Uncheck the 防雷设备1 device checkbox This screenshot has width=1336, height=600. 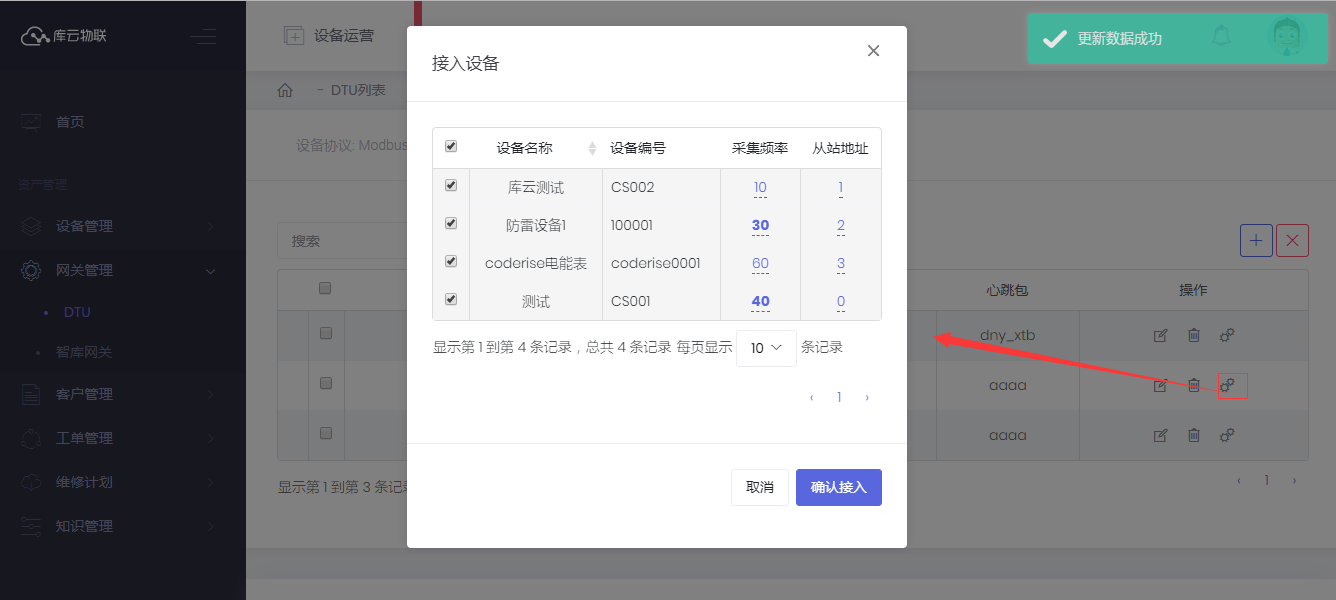tap(451, 224)
